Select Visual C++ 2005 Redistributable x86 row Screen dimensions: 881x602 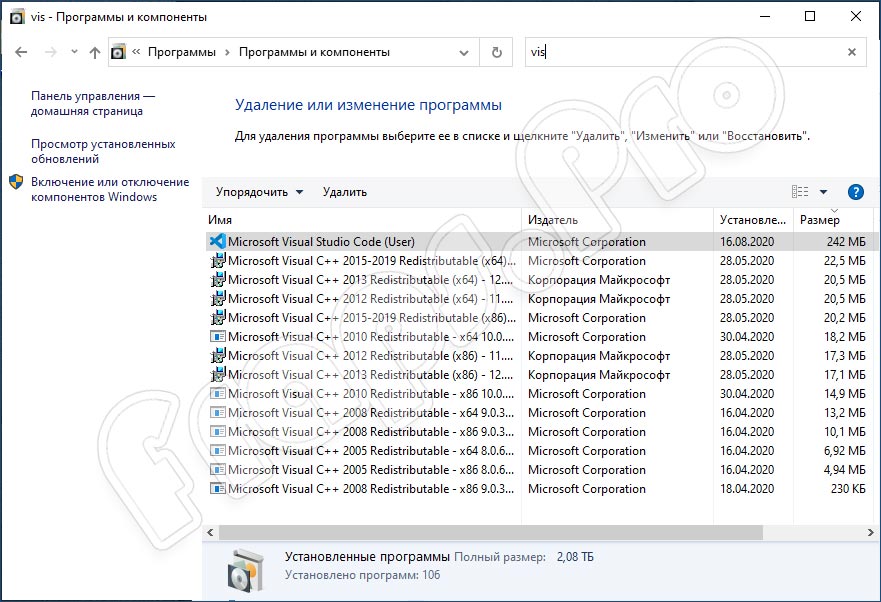(x=540, y=470)
